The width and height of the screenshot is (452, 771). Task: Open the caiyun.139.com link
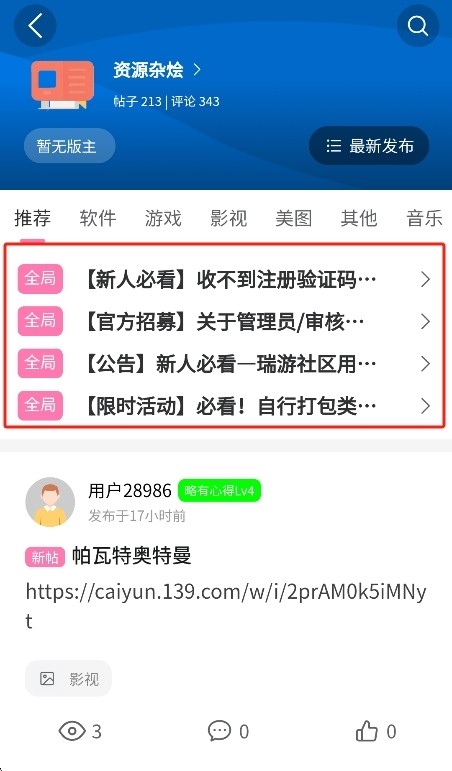click(226, 606)
